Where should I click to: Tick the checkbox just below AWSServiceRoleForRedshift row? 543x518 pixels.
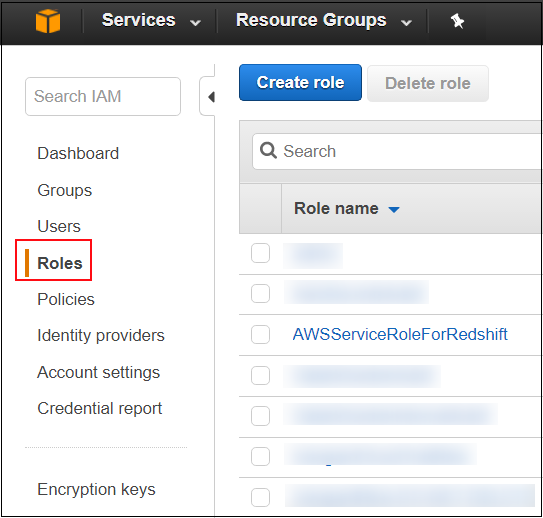[x=260, y=375]
